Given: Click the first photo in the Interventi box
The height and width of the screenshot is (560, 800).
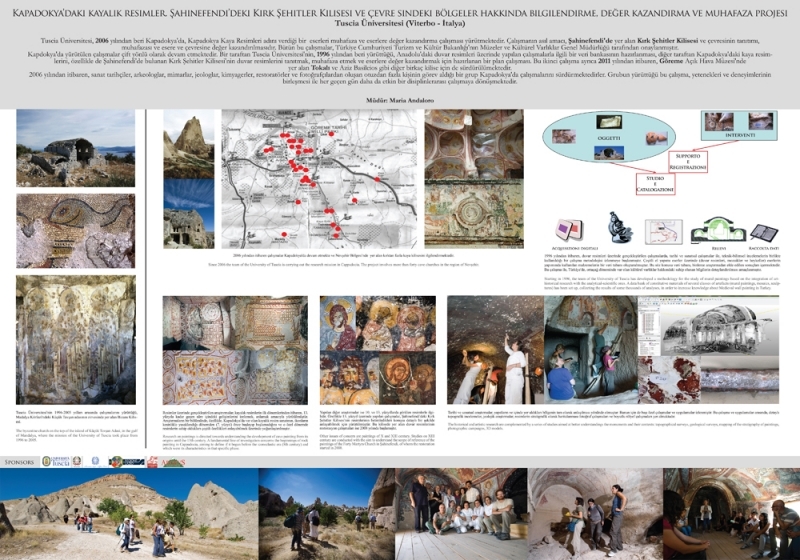Looking at the screenshot, I should pyautogui.click(x=719, y=122).
